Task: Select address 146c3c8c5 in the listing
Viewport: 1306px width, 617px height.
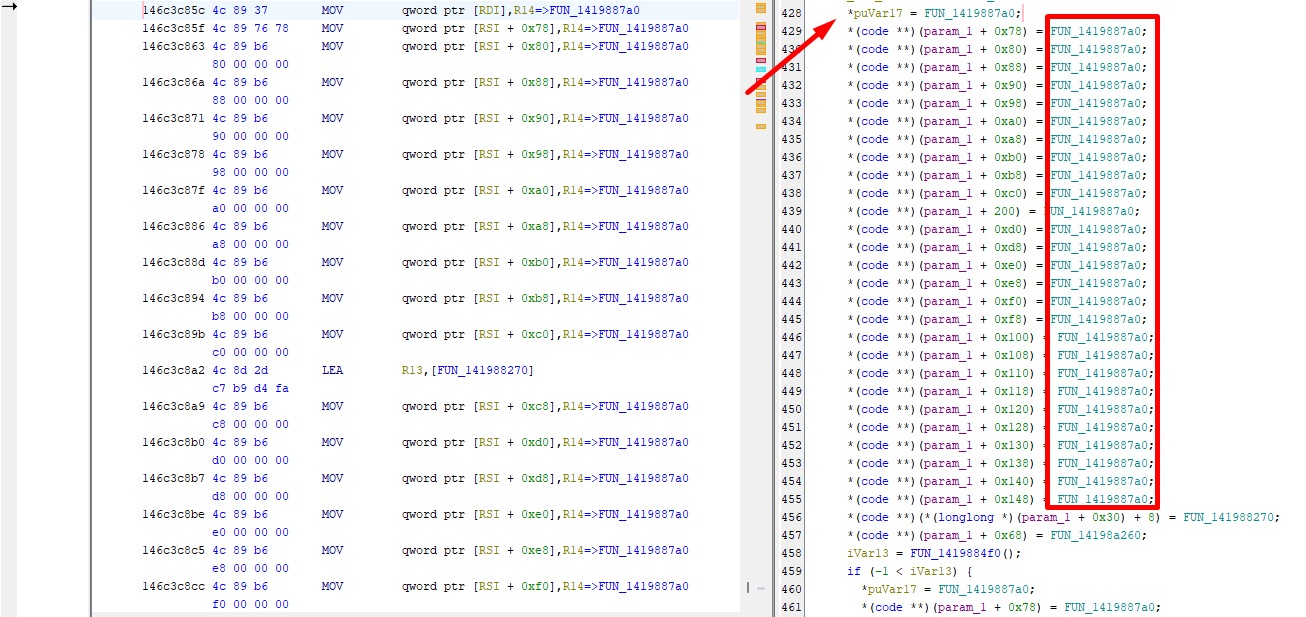Action: coord(173,550)
